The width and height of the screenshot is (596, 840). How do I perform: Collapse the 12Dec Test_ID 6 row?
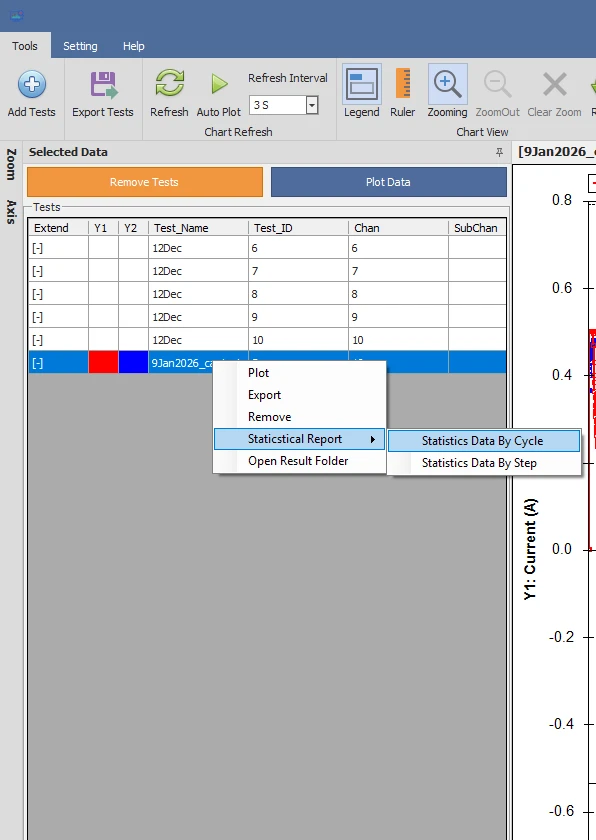[x=37, y=248]
